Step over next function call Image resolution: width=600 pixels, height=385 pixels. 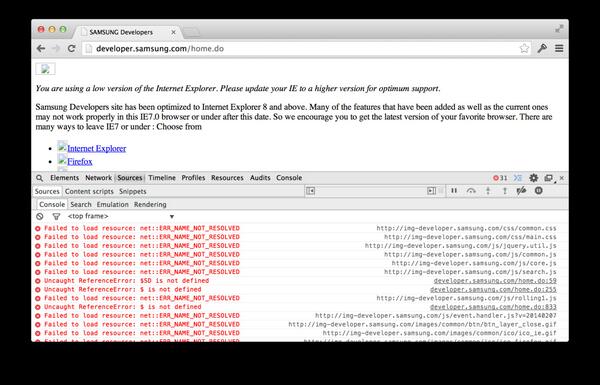(x=471, y=191)
